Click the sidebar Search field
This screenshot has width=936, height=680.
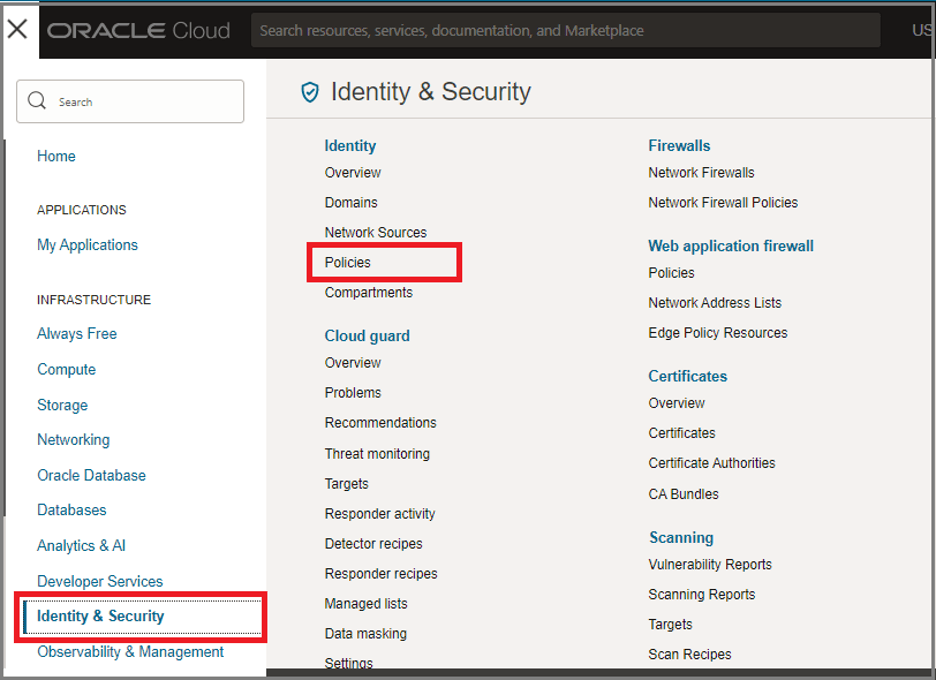tap(130, 100)
